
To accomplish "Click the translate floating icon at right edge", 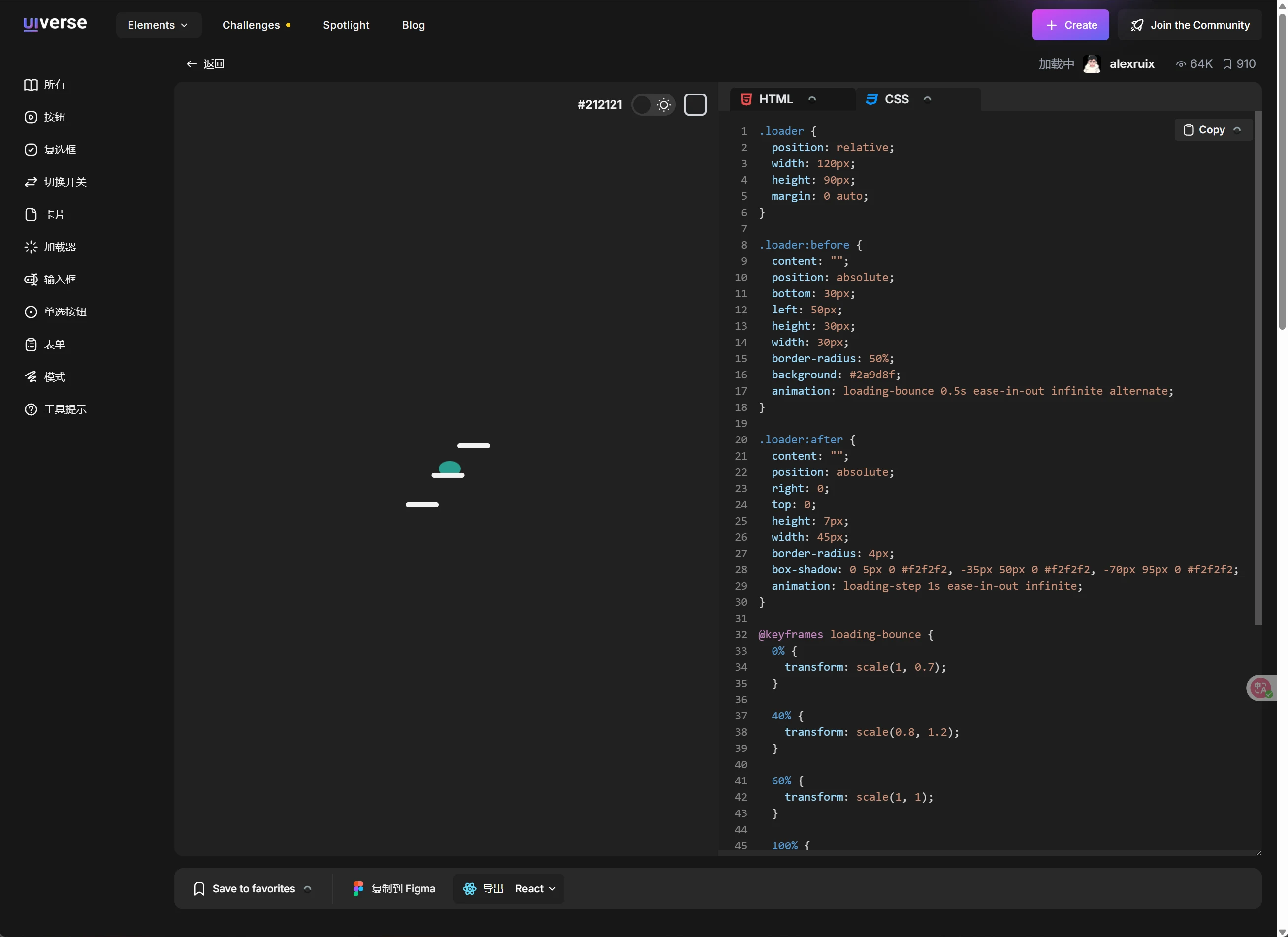I will point(1261,688).
